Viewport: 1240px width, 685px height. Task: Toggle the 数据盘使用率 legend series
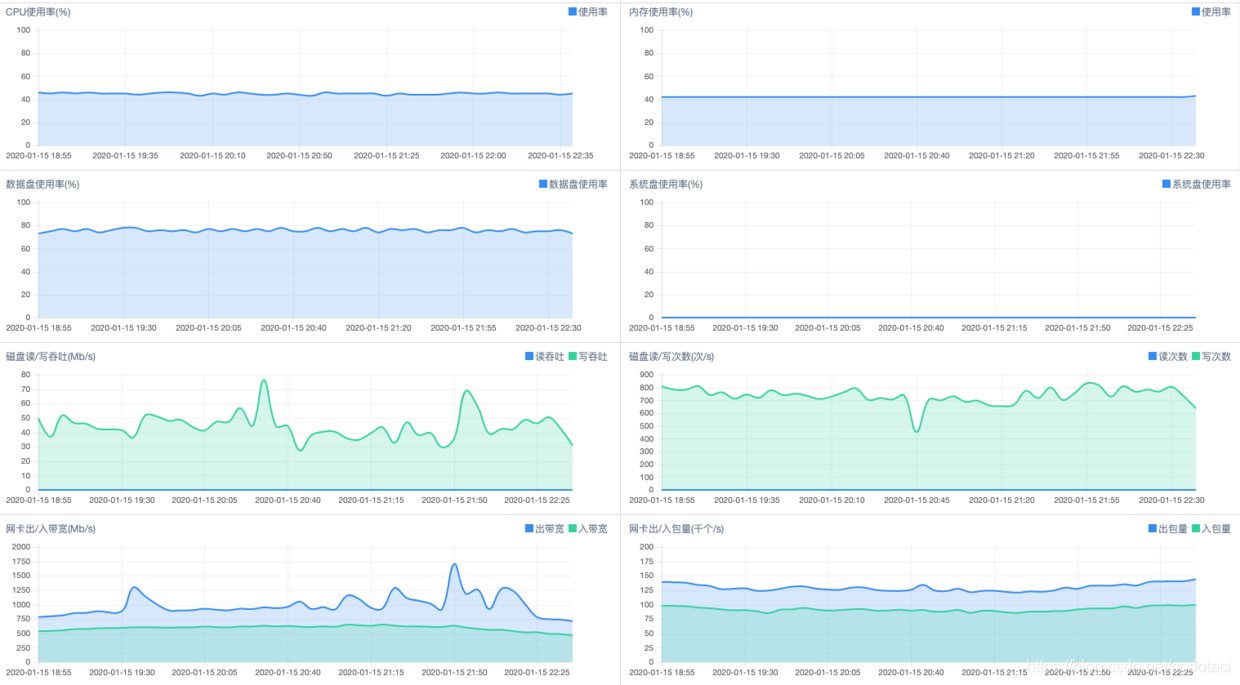pos(573,184)
